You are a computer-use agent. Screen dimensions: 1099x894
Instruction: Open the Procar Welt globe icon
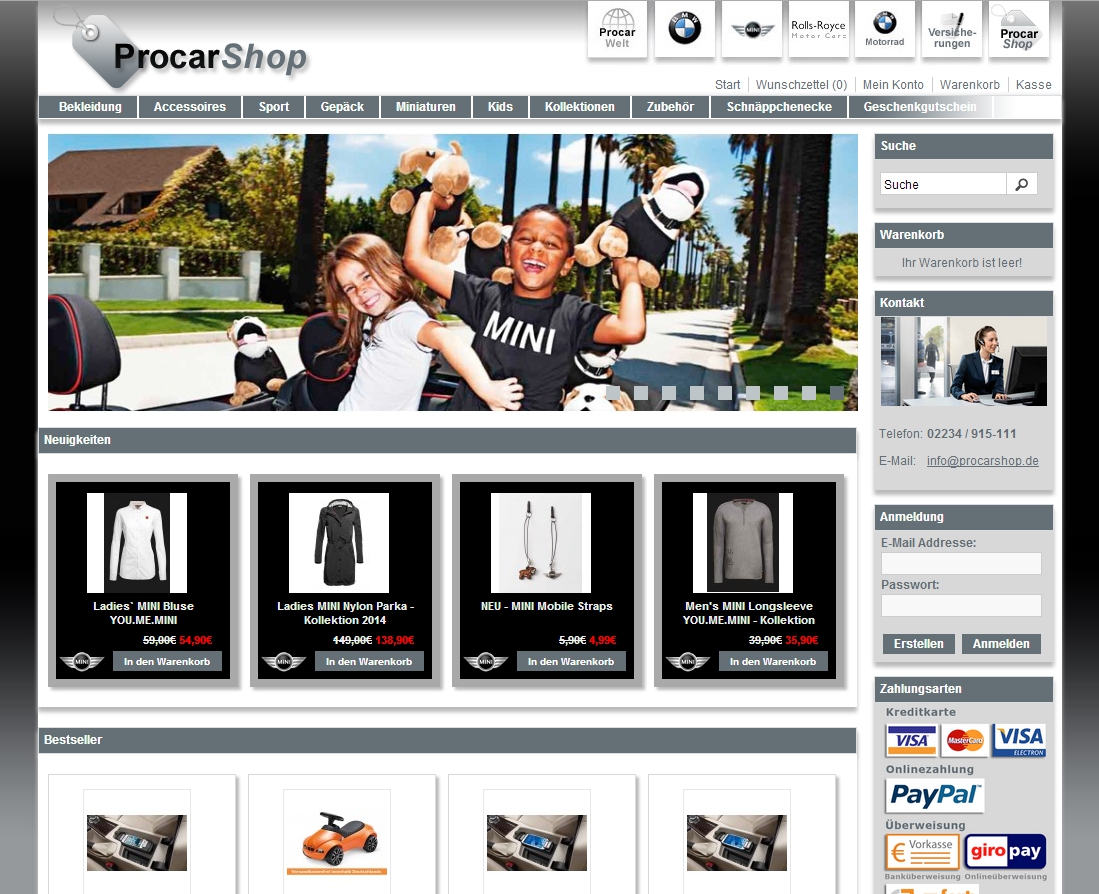click(617, 29)
